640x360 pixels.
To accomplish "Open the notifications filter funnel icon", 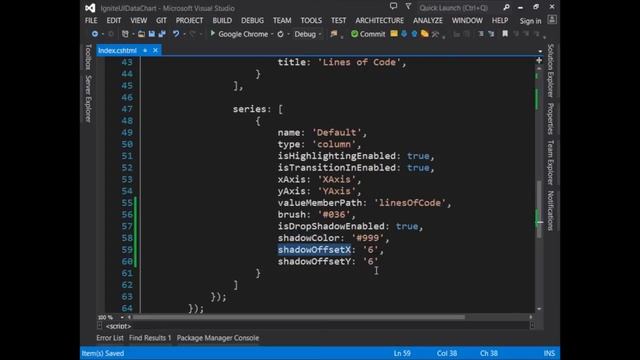I will (408, 6).
